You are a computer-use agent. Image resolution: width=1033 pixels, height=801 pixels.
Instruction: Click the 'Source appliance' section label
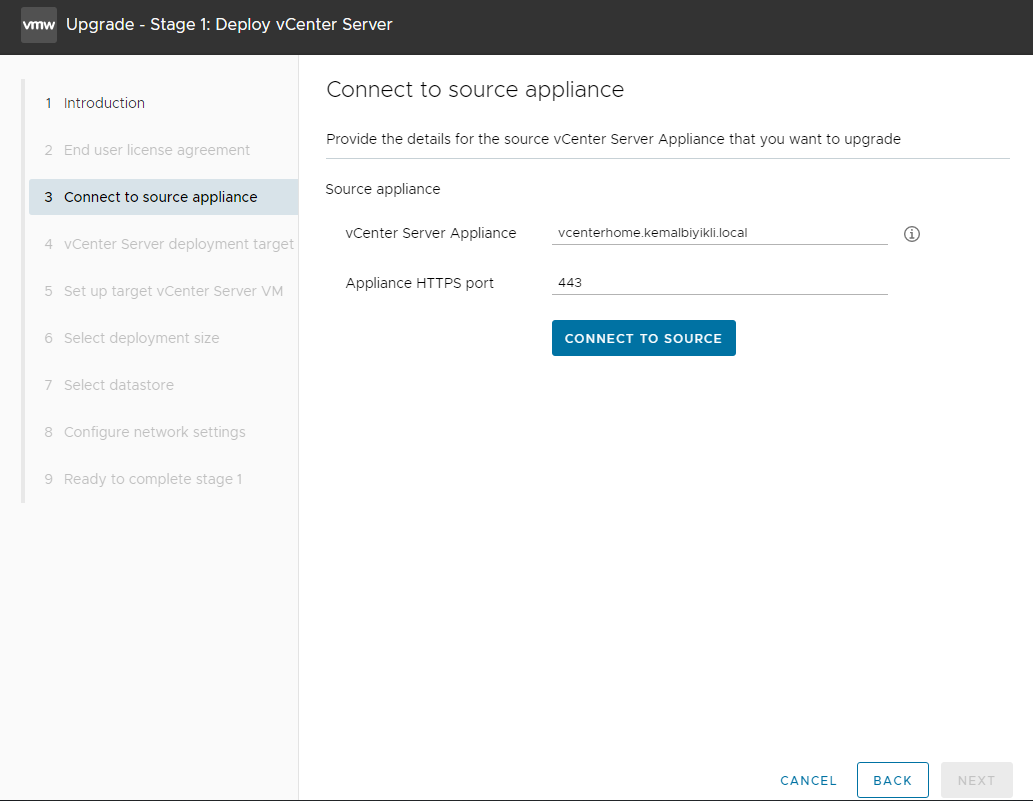click(383, 189)
